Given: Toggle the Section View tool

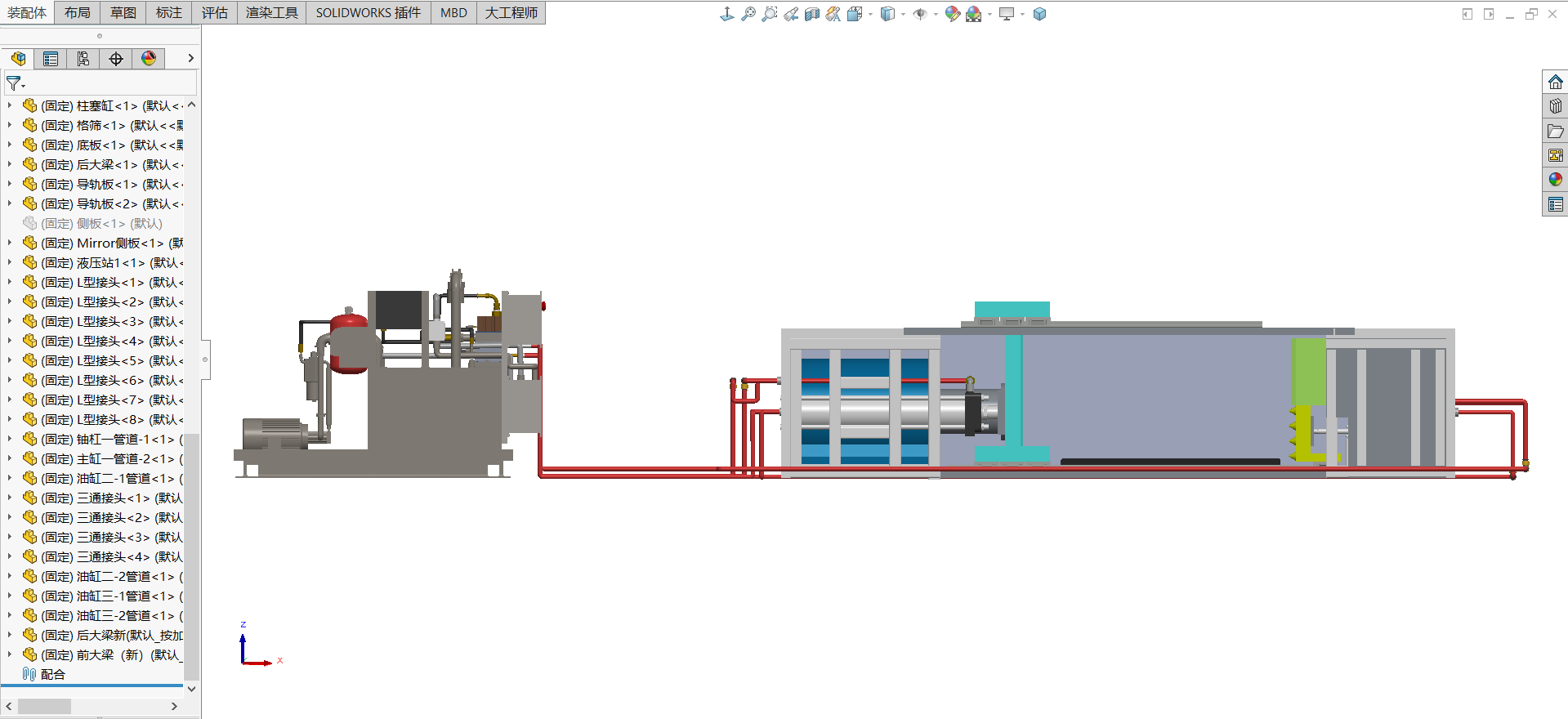Looking at the screenshot, I should coord(811,14).
